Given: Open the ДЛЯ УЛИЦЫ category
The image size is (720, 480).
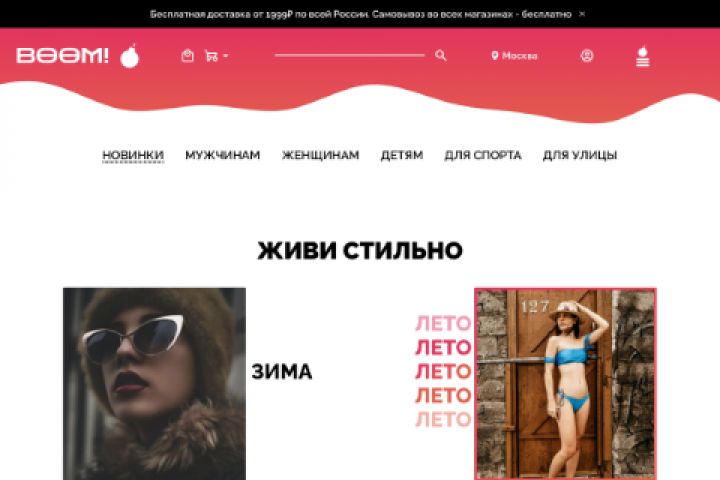Looking at the screenshot, I should point(579,155).
